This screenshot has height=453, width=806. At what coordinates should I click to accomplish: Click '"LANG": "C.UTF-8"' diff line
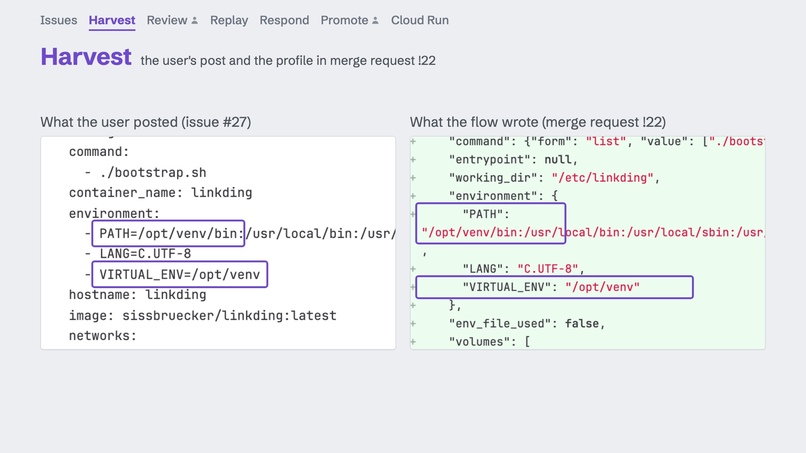pos(524,268)
